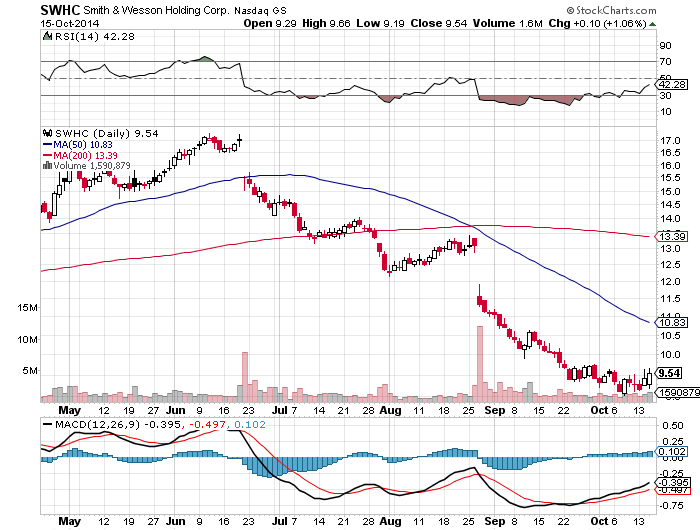Click the MA(50) 10.83 legend text
This screenshot has width=700, height=530.
tap(83, 145)
